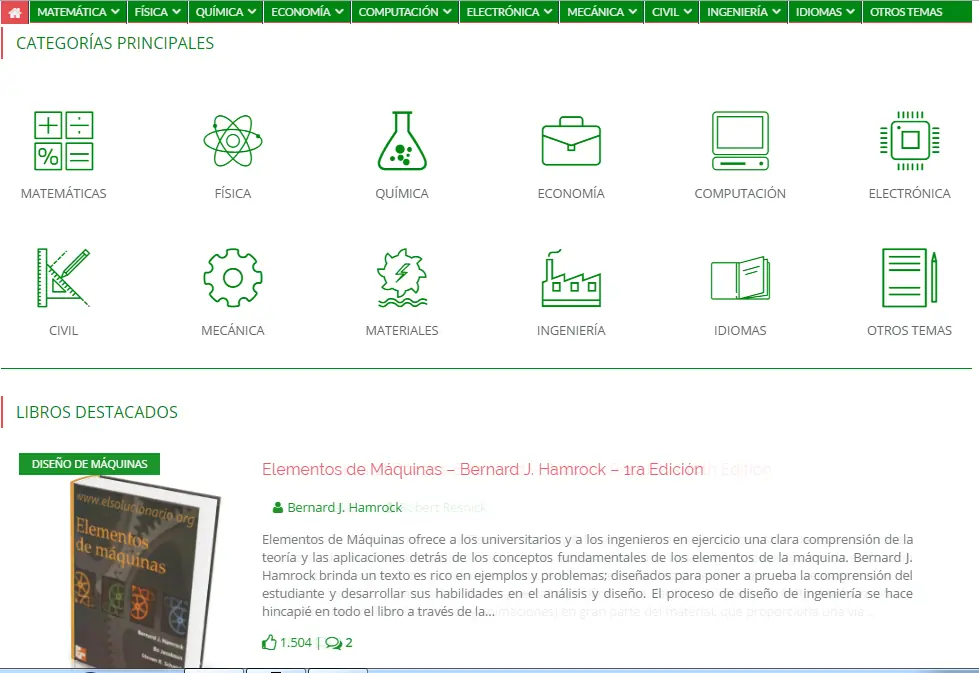The image size is (979, 673).
Task: Open the Civil ruler and pencil icon
Action: pos(64,278)
